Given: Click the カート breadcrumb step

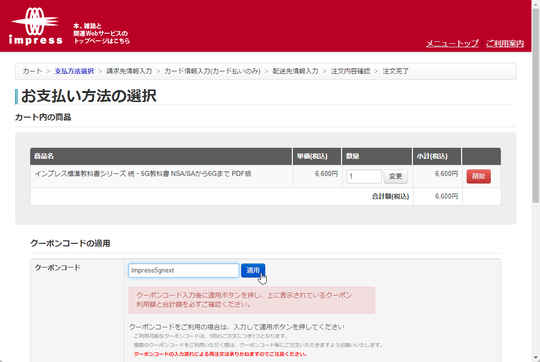Looking at the screenshot, I should coord(32,71).
